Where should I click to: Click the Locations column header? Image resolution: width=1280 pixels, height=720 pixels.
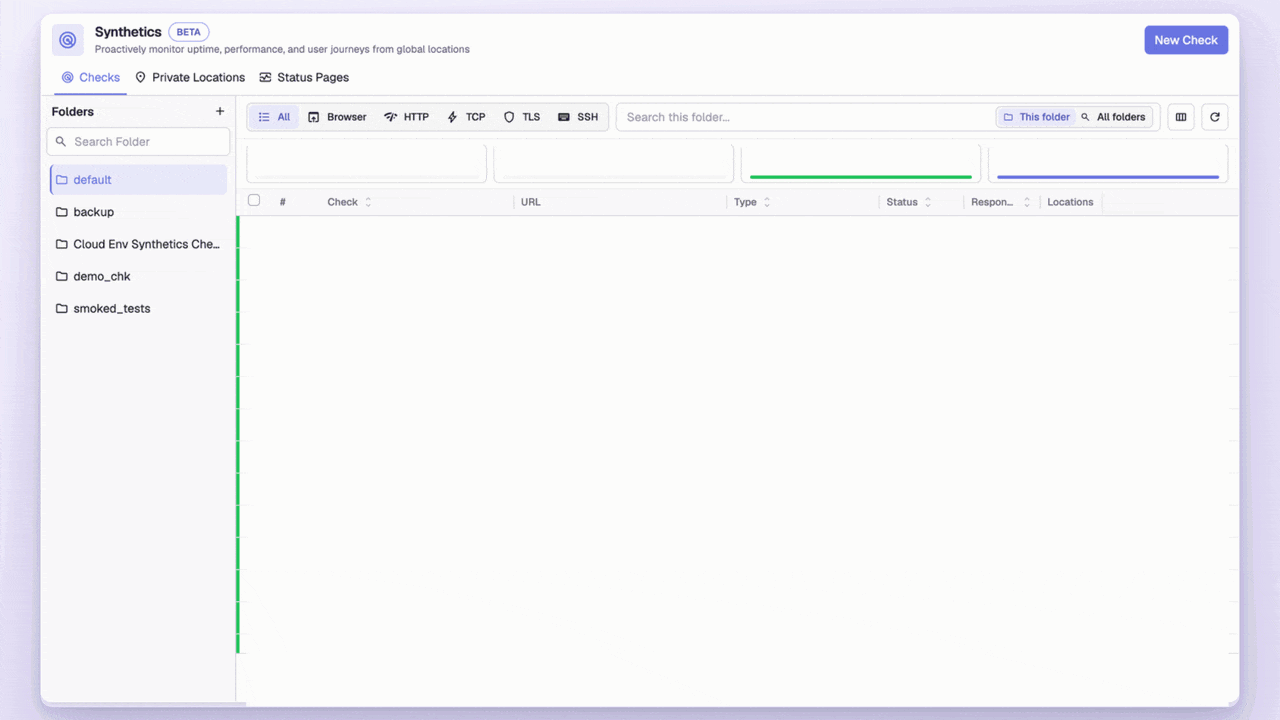(x=1070, y=202)
